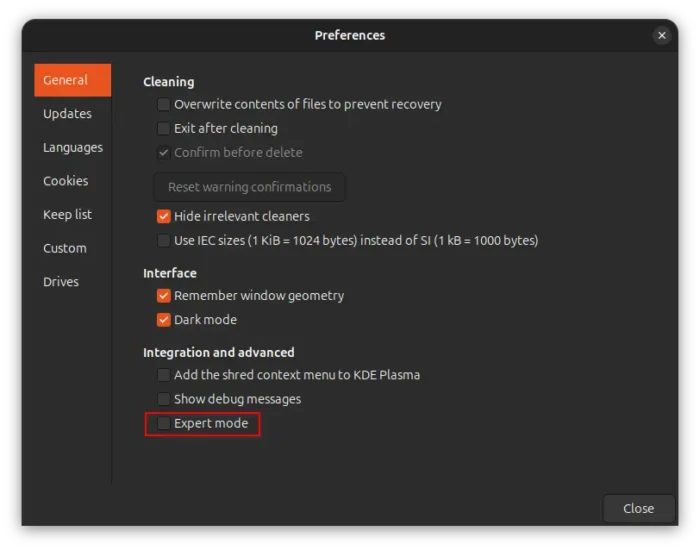The width and height of the screenshot is (700, 550).
Task: Close the Preferences dialog with the X icon
Action: pos(661,35)
